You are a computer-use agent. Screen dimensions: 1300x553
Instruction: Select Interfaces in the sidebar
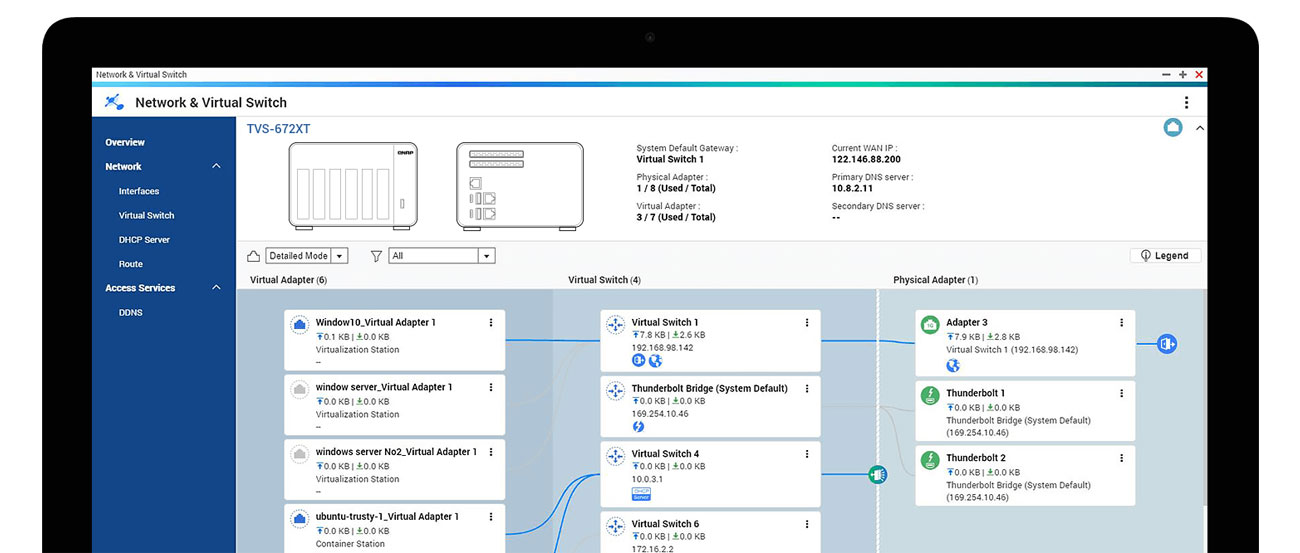pos(139,191)
